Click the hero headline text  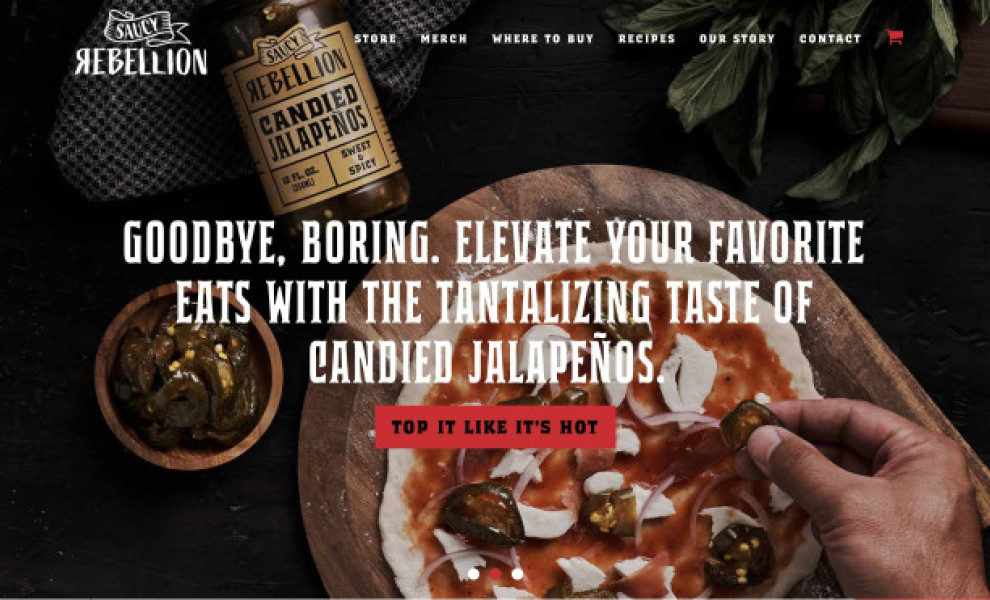click(493, 302)
